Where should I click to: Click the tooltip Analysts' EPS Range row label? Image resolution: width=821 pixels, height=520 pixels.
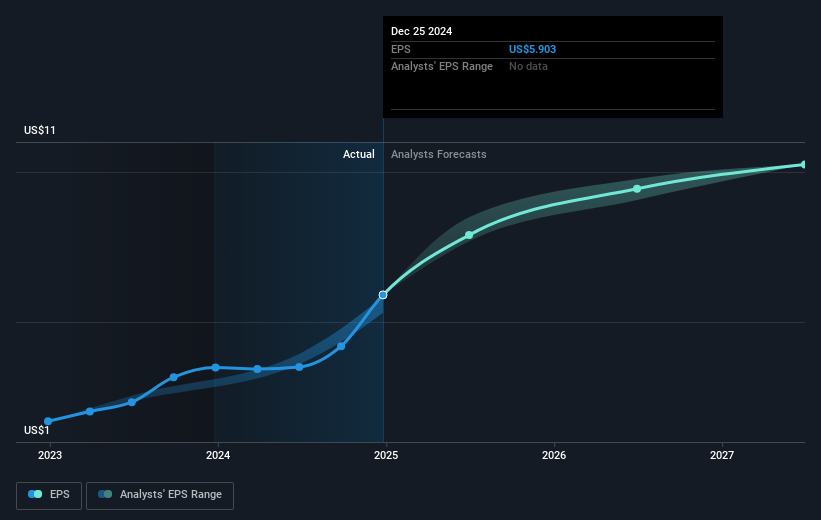pyautogui.click(x=442, y=67)
